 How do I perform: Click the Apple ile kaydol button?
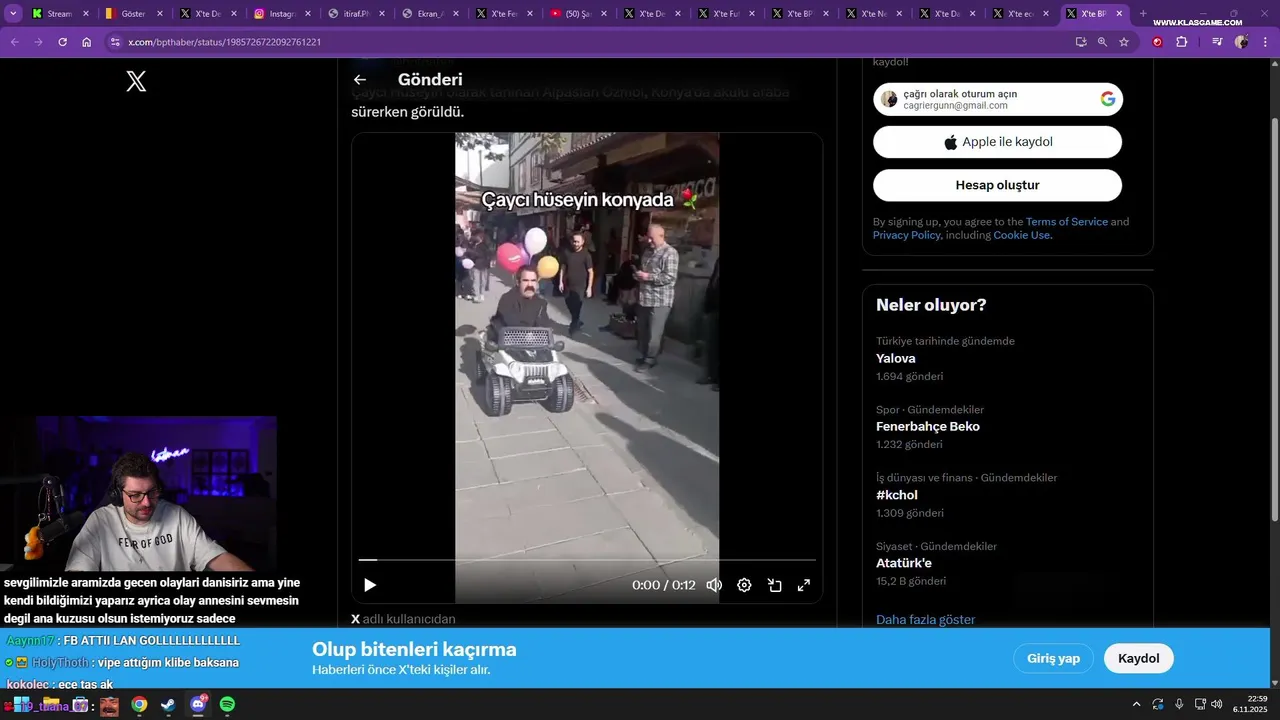(x=998, y=142)
